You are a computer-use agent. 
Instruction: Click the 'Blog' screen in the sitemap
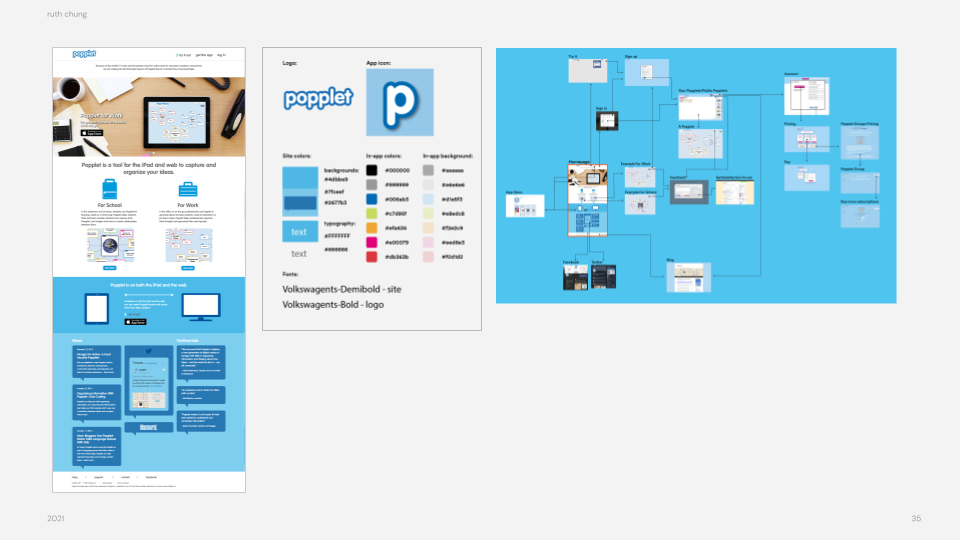pos(689,277)
